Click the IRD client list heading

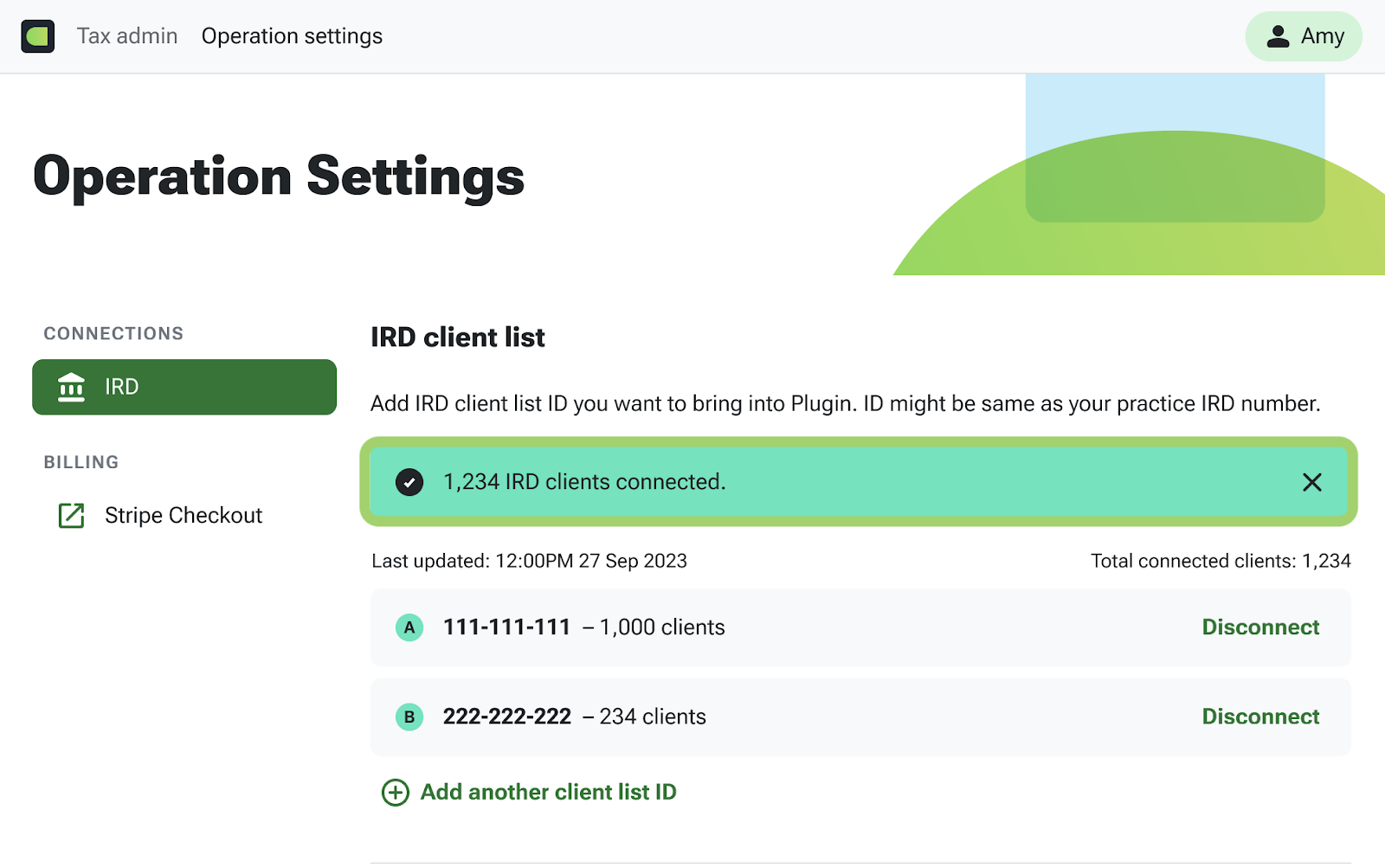point(458,338)
